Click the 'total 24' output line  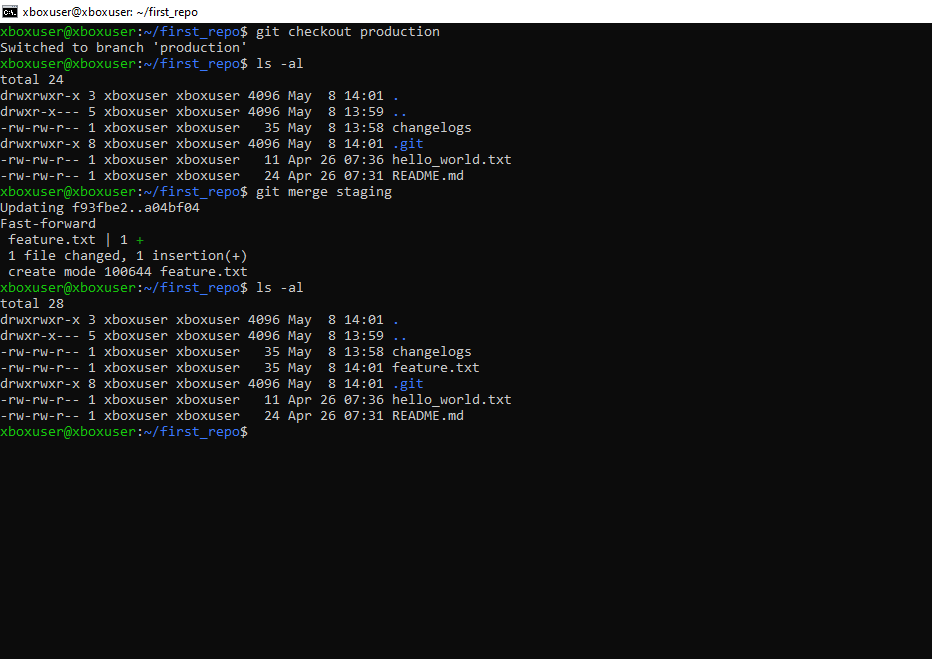(32, 80)
